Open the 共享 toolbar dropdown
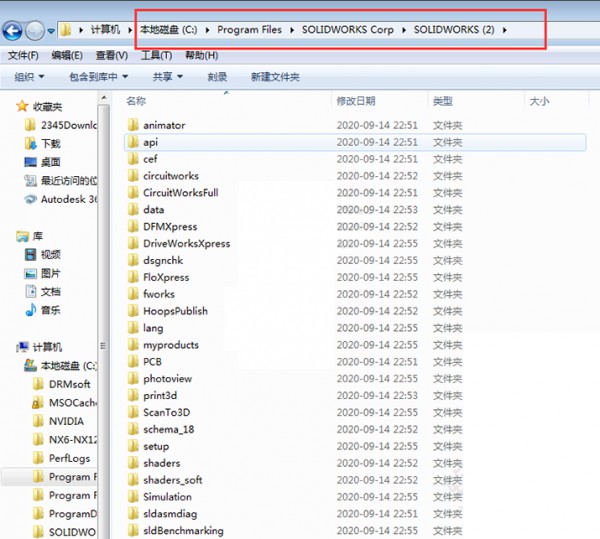The width and height of the screenshot is (600, 539). tap(168, 77)
